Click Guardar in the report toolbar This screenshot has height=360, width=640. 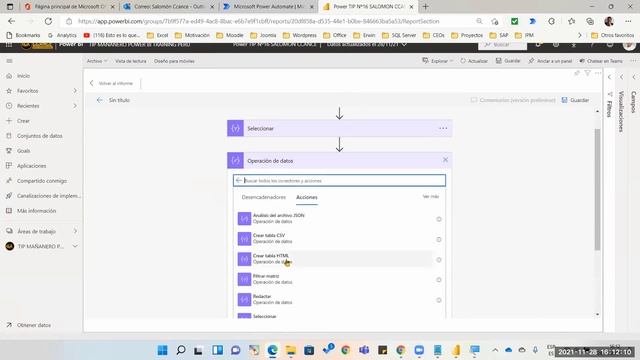click(x=508, y=61)
